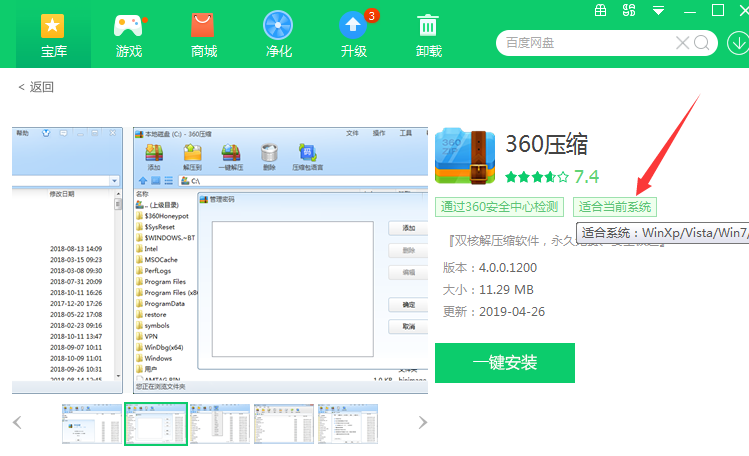Show next screenshot thumbnails with right arrow
Viewport: 749px width, 456px height.
pyautogui.click(x=422, y=423)
